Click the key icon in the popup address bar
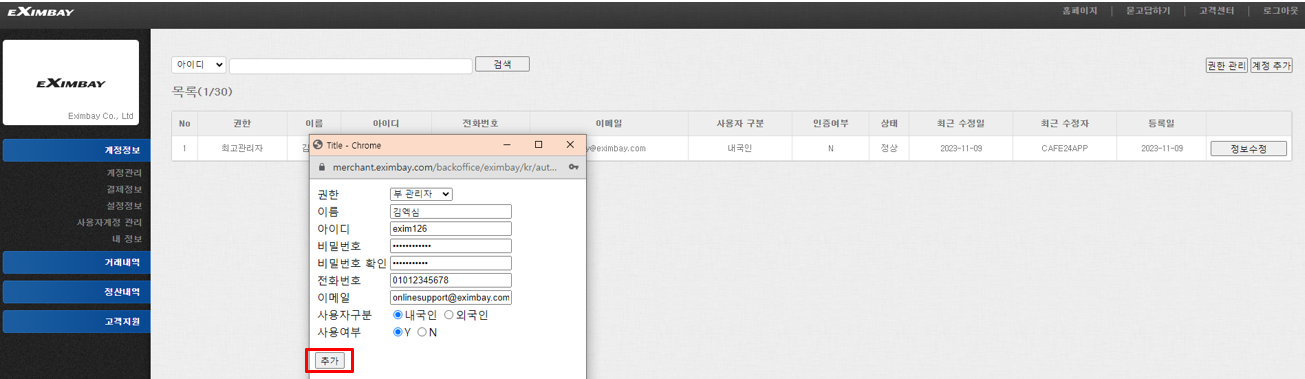This screenshot has width=1305, height=379. click(x=574, y=167)
